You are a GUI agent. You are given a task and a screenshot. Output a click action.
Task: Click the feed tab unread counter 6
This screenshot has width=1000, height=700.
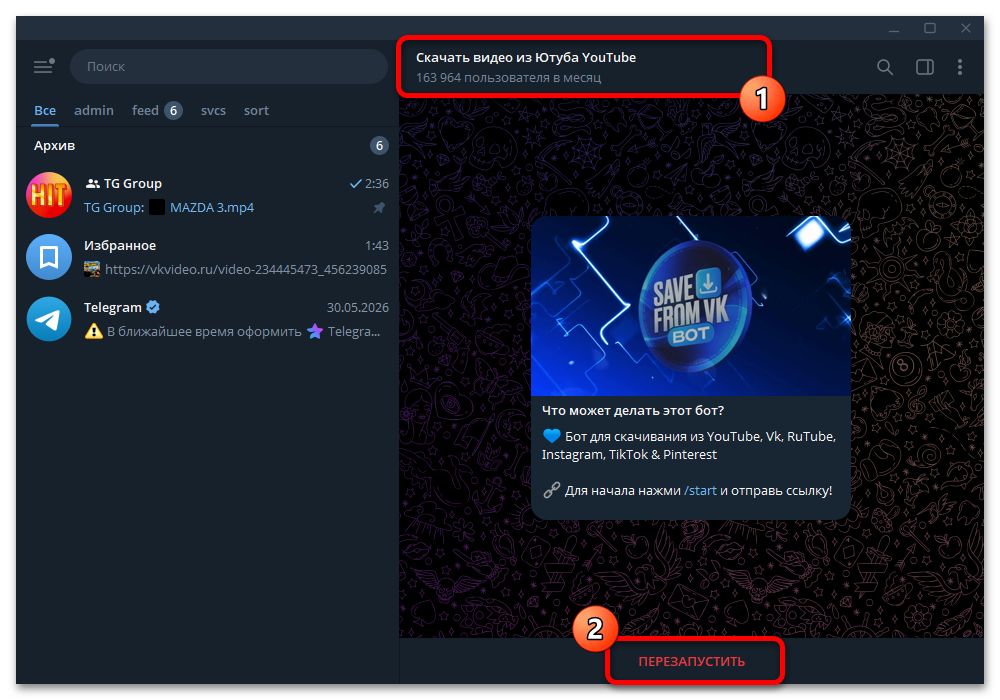(173, 110)
